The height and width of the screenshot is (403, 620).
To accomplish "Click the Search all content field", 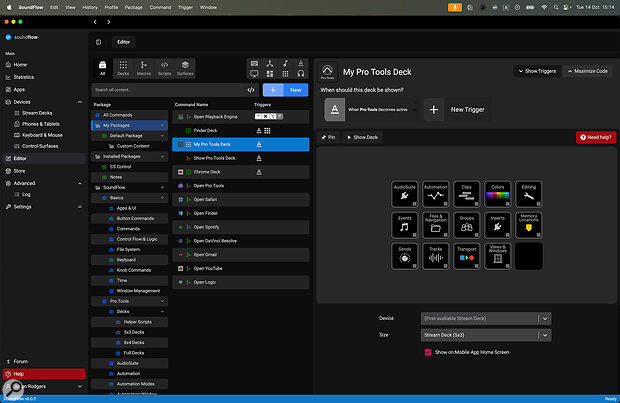I will 169,90.
